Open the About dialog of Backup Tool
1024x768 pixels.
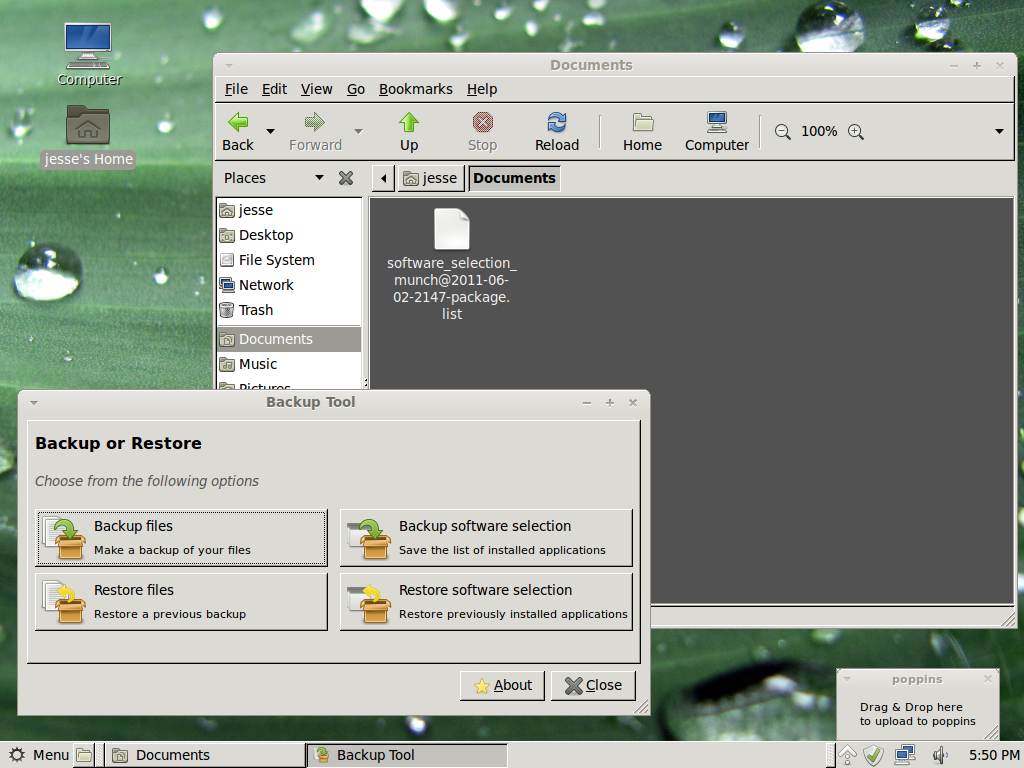502,686
